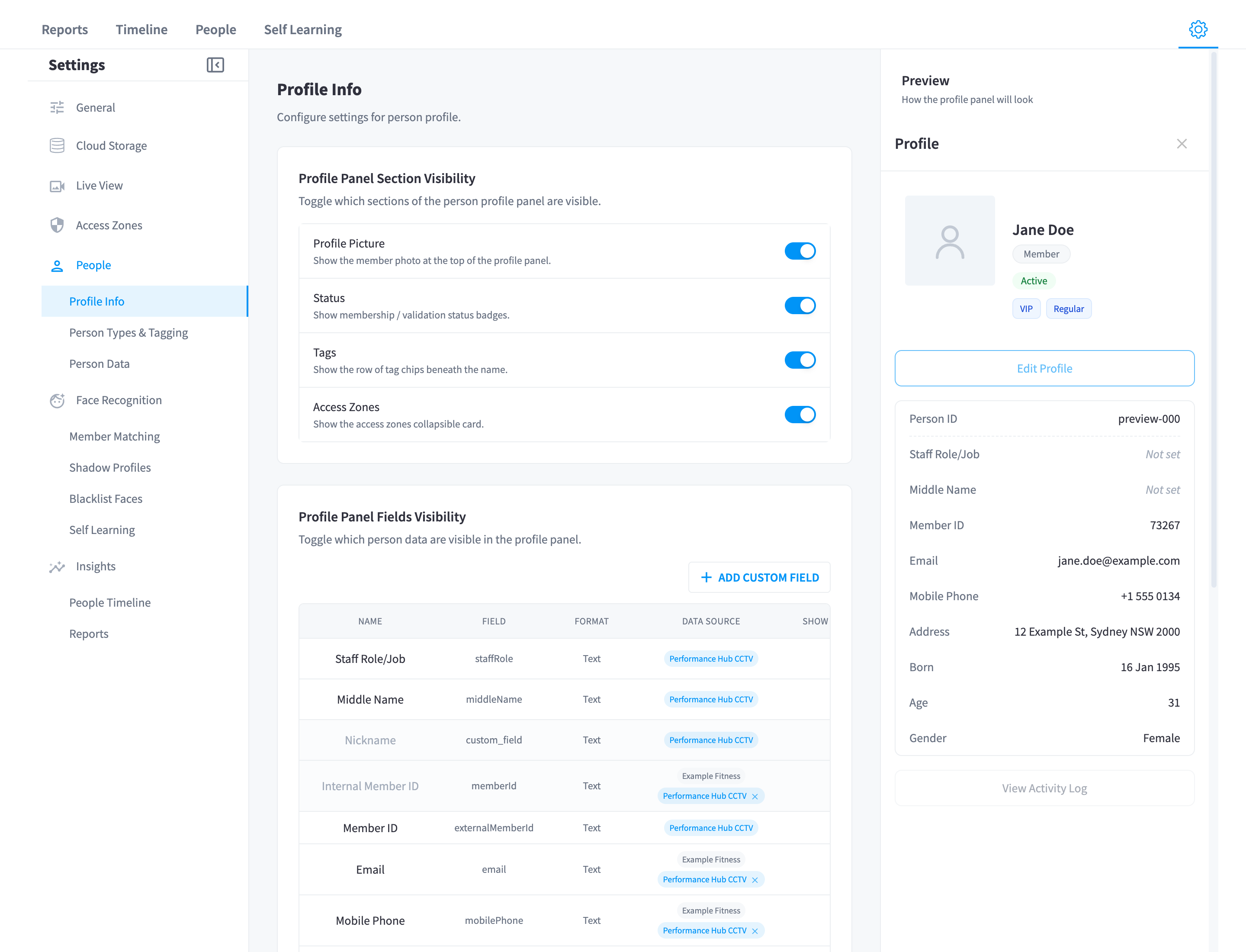
Task: Click the VIP tag chip
Action: click(1026, 309)
